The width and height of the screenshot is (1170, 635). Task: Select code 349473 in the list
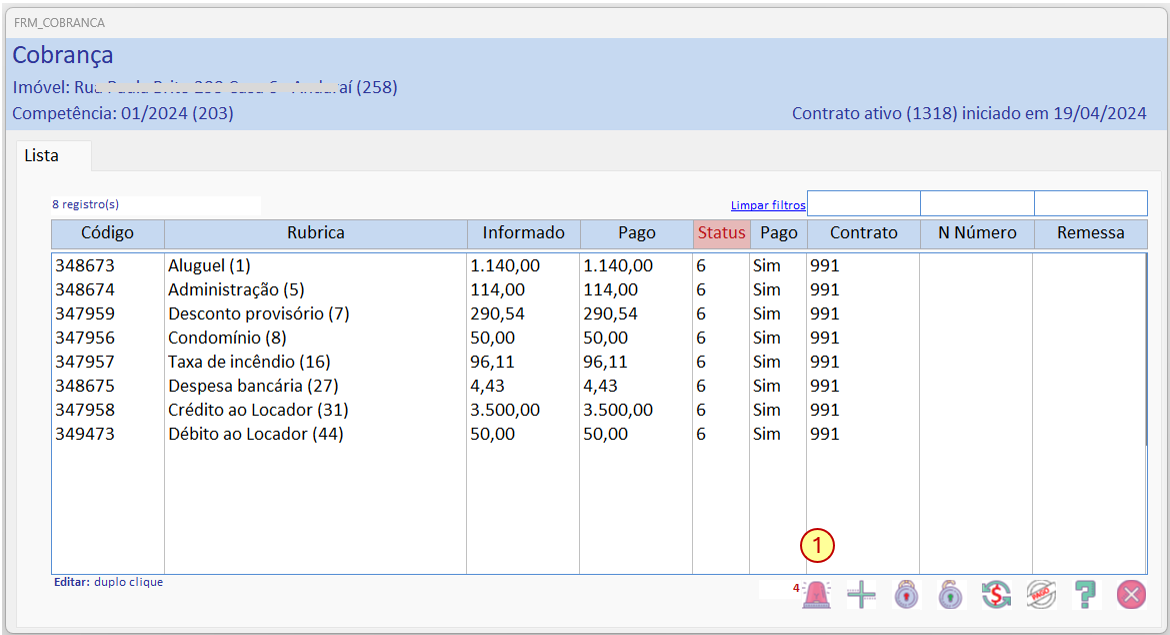[85, 434]
